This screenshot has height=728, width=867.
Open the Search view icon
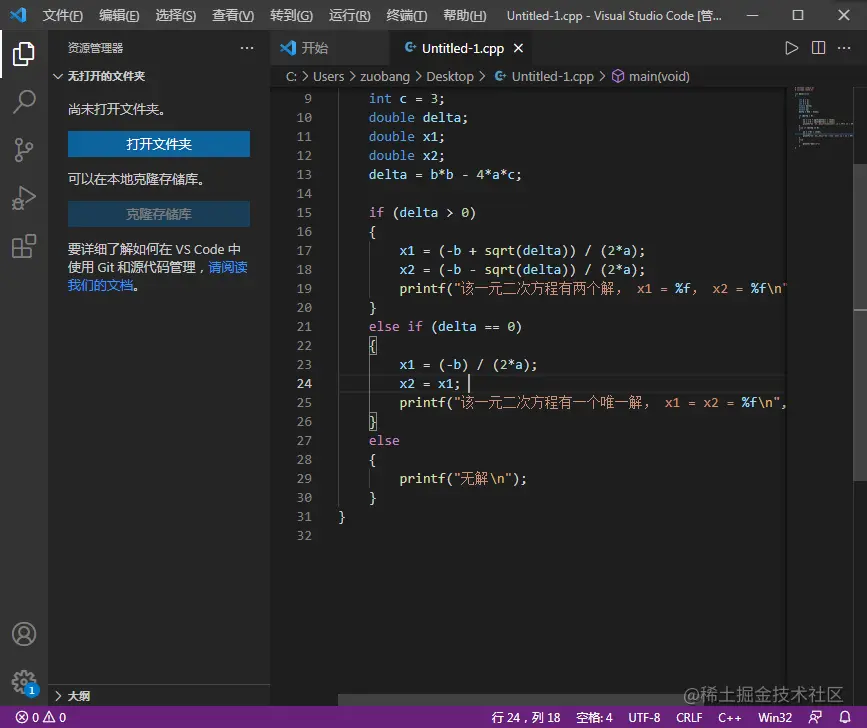(x=24, y=102)
